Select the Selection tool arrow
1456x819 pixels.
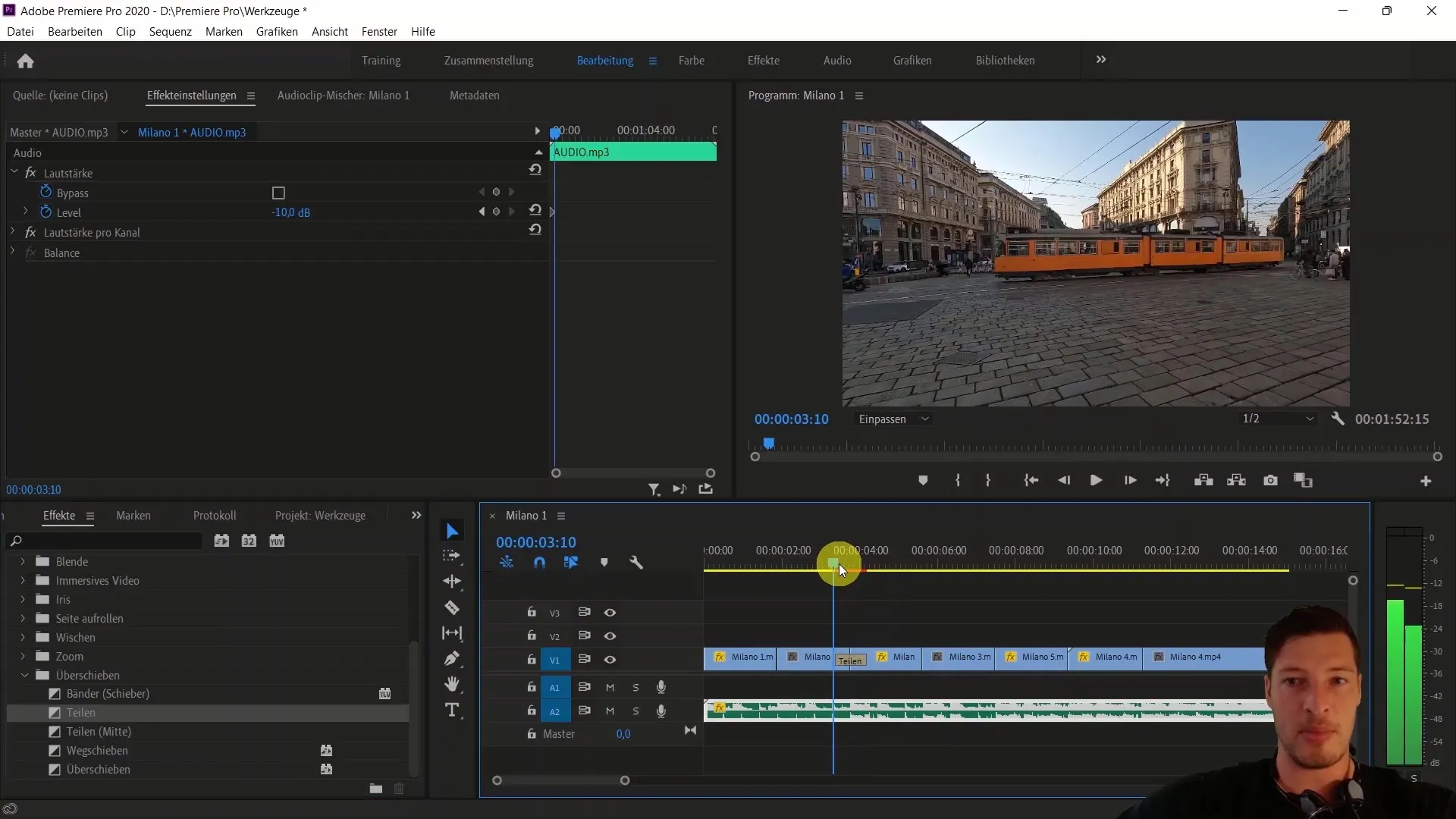[x=452, y=531]
